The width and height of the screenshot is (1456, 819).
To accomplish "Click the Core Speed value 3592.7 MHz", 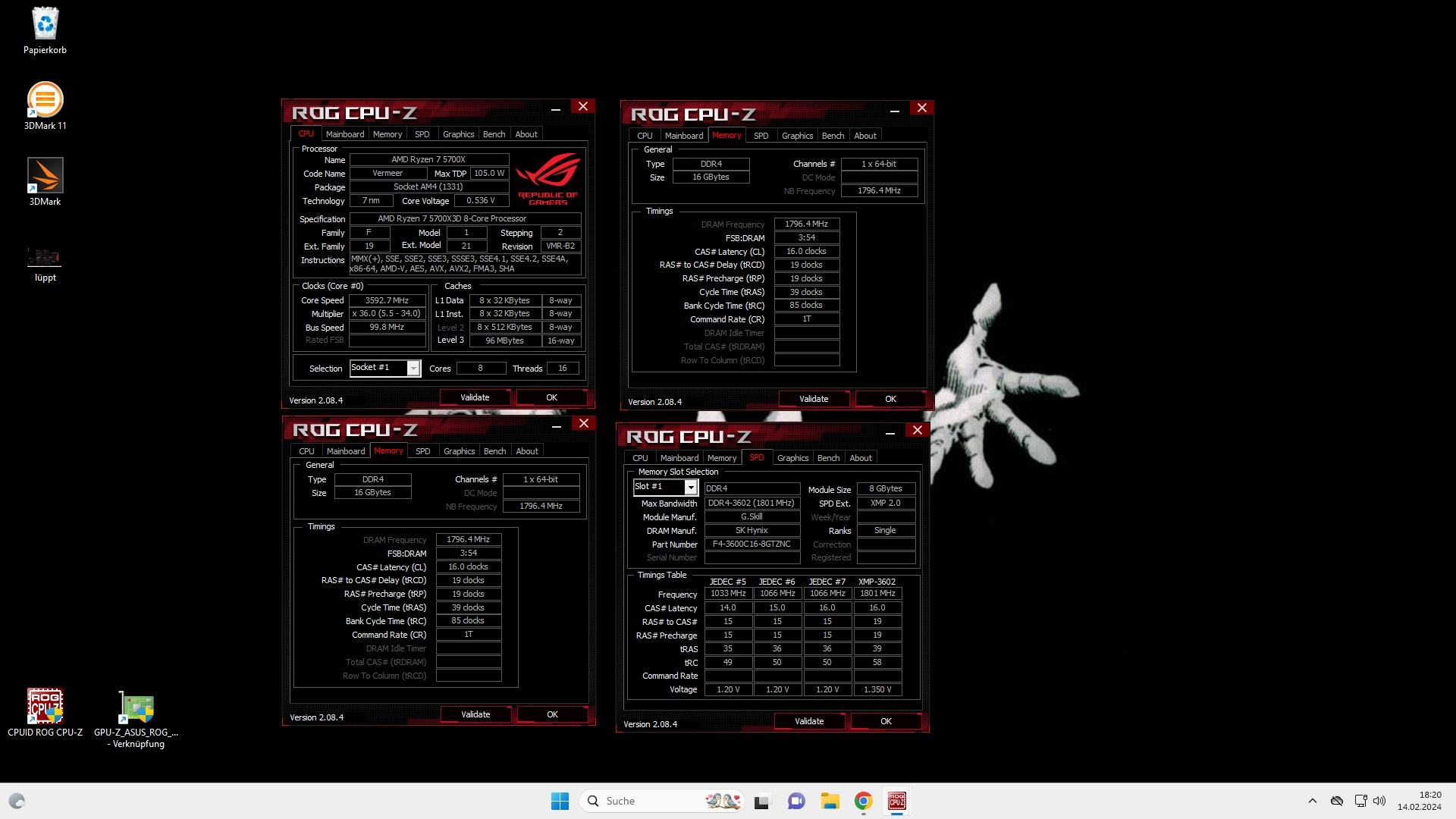I will coord(387,300).
